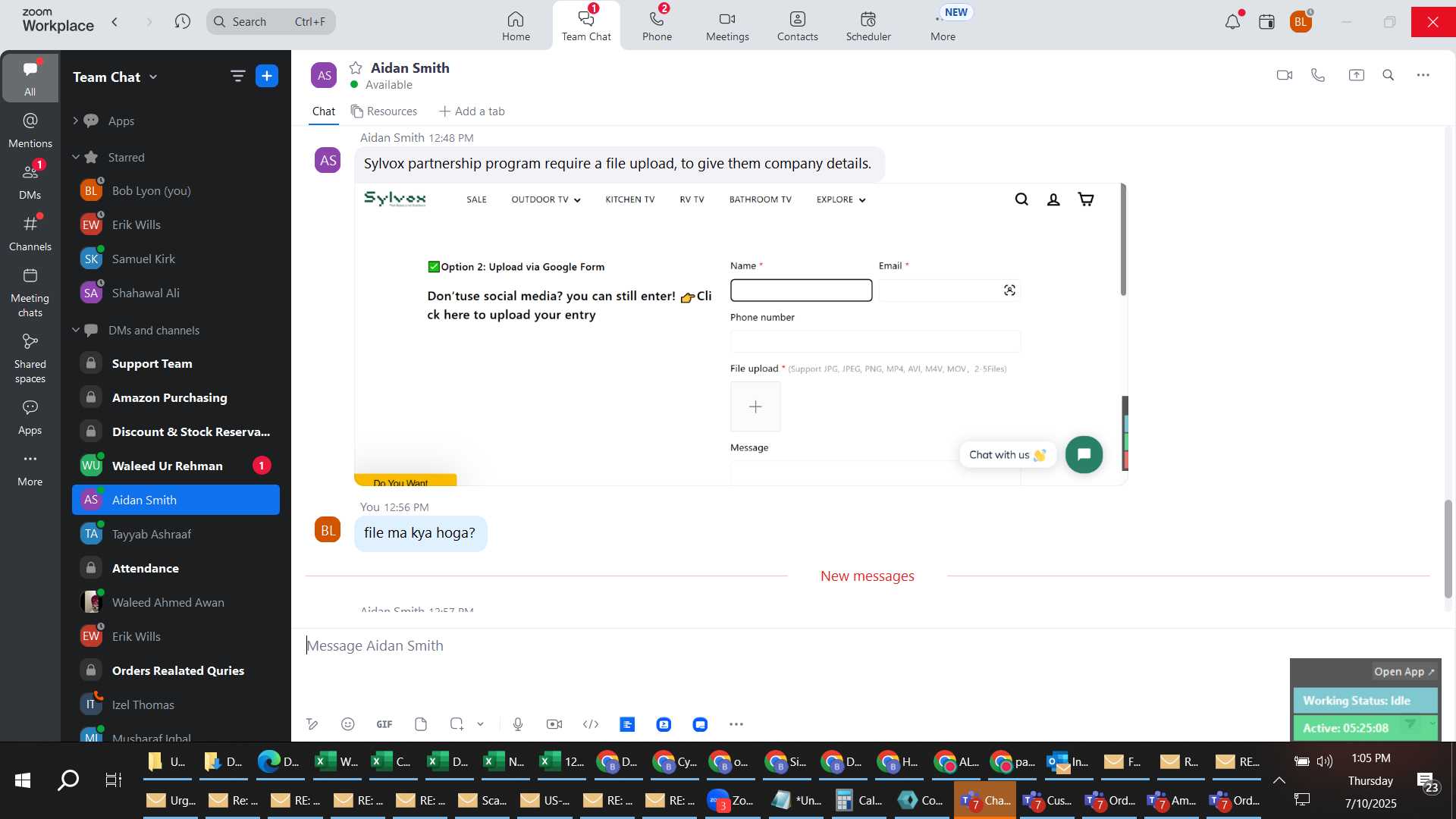This screenshot has width=1456, height=819.
Task: Collapse the Starred section
Action: pos(75,157)
